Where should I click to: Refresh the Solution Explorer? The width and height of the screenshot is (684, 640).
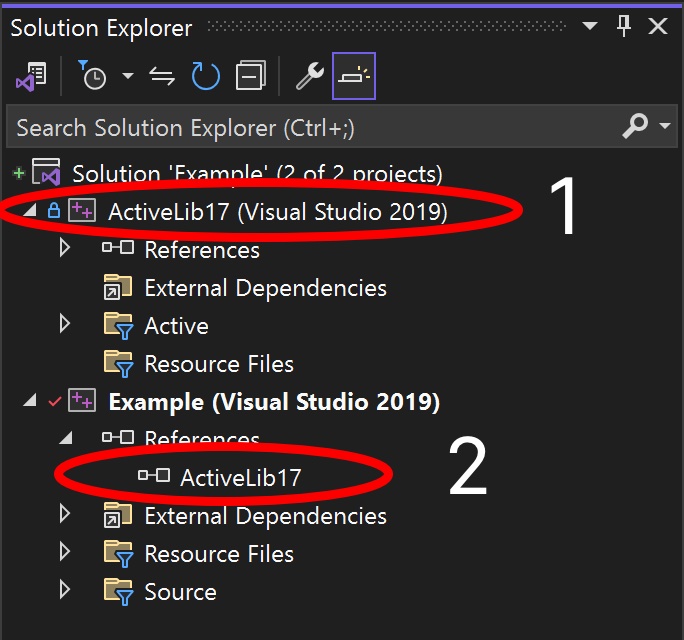tap(205, 77)
